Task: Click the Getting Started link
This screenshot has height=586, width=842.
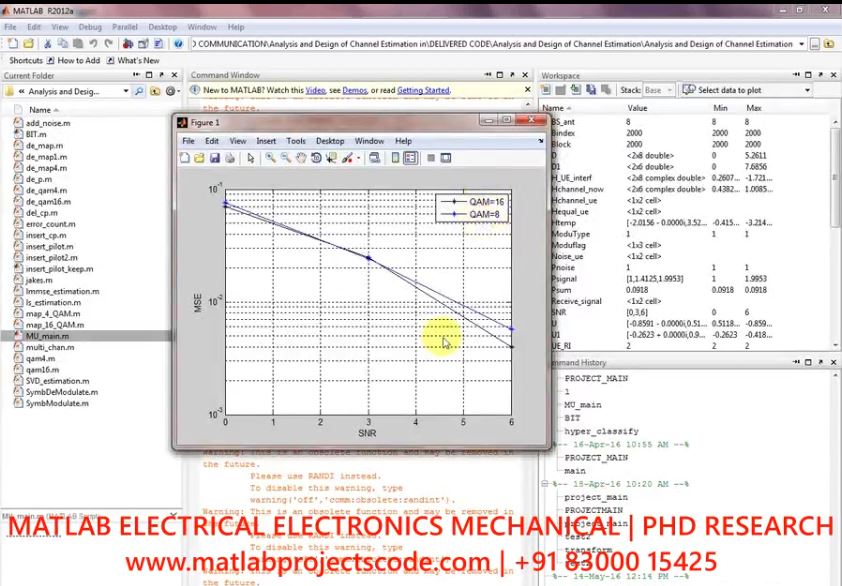Action: coord(423,90)
